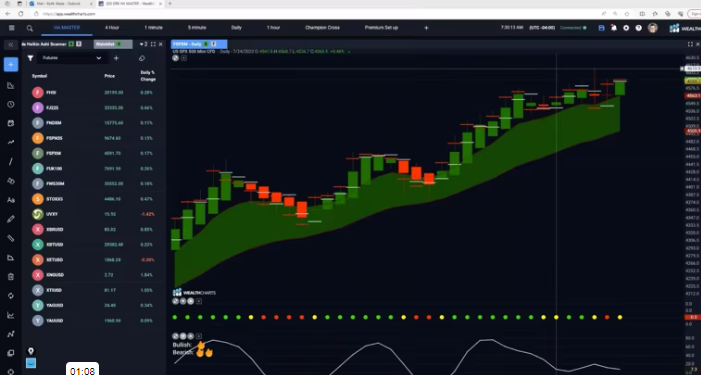Click the blue plus button in left sidebar

click(x=11, y=64)
